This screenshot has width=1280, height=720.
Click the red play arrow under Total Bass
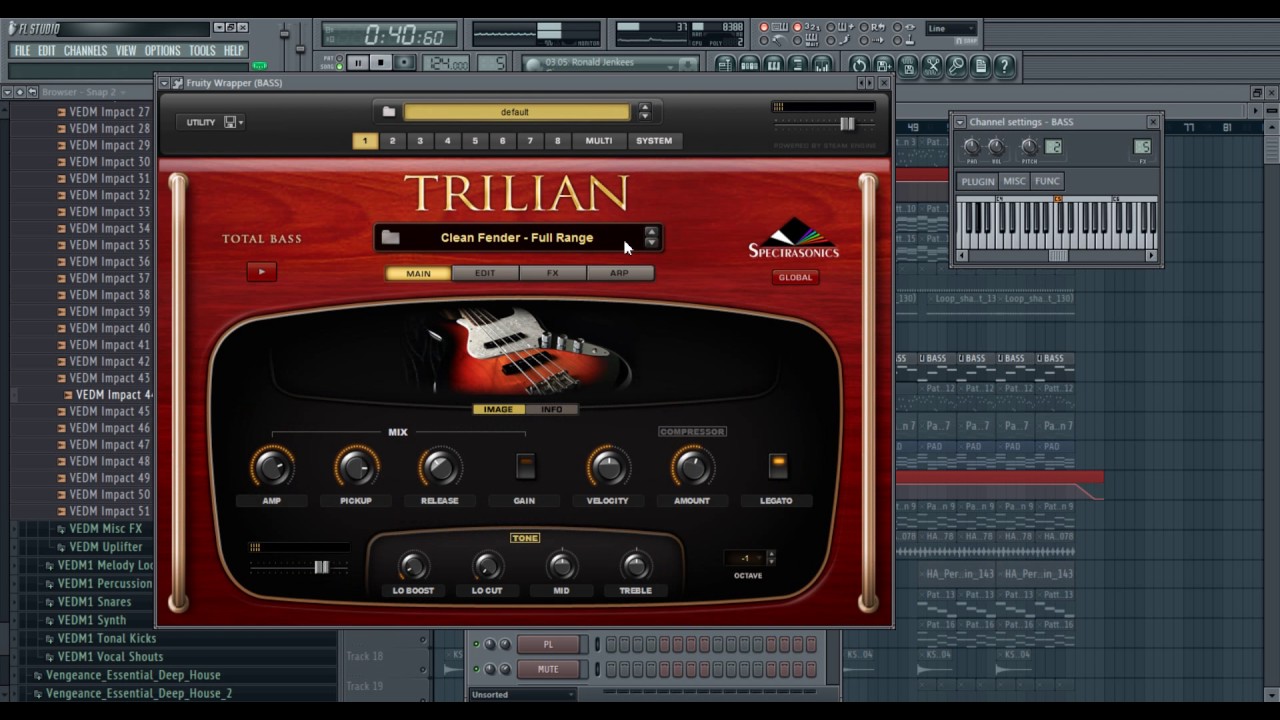262,271
